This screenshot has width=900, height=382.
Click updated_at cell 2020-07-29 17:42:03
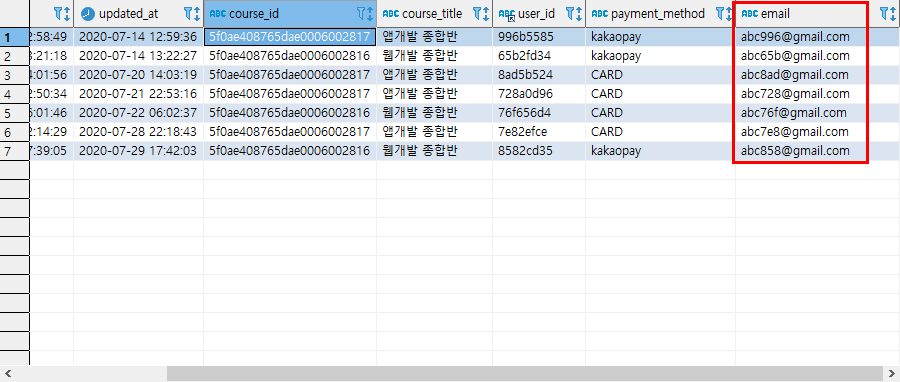point(138,151)
